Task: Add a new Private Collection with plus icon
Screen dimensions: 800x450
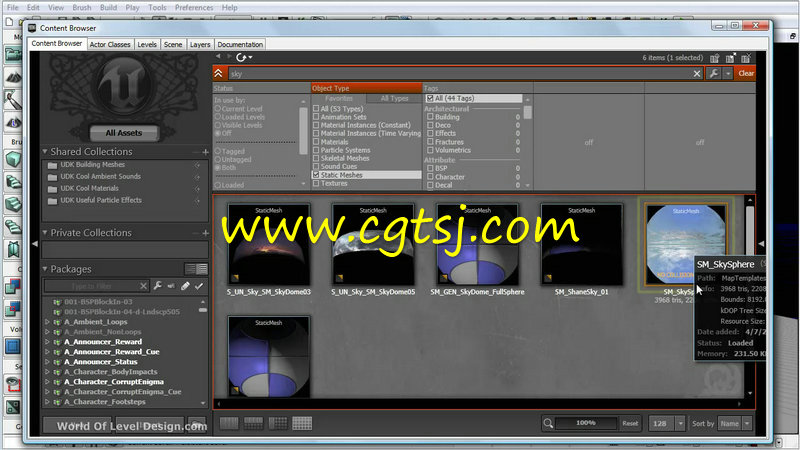Action: (x=205, y=233)
